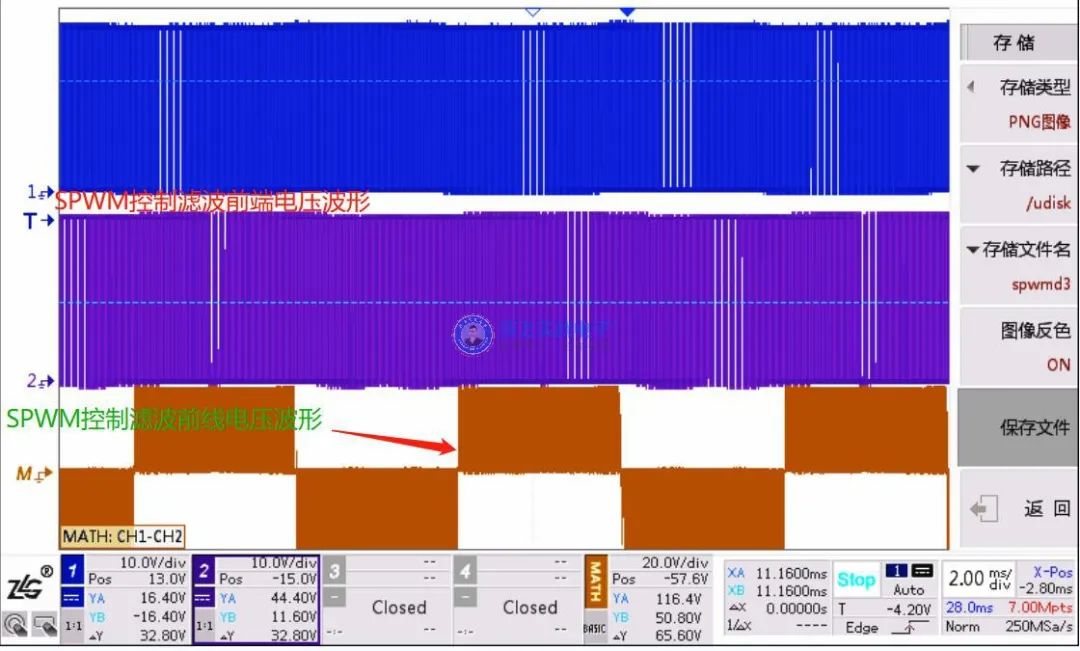The height and width of the screenshot is (651, 1080).
Task: Click the ZLG logo icon
Action: point(29,583)
